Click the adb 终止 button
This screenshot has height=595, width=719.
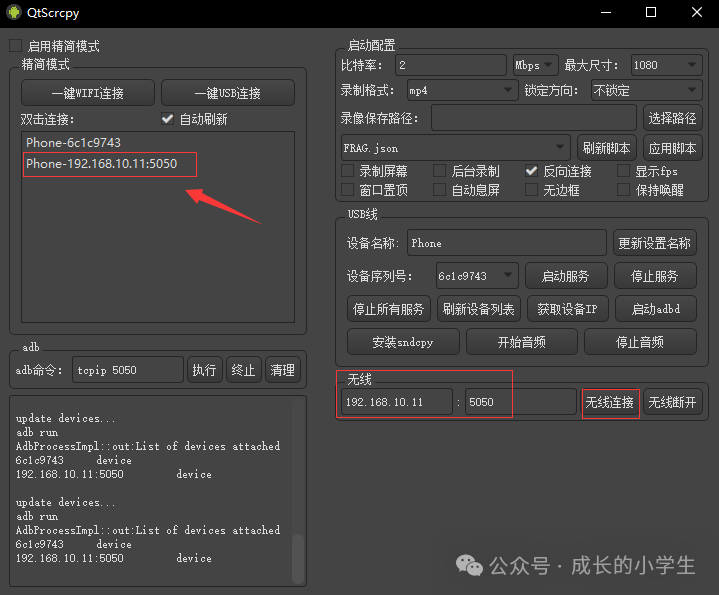pyautogui.click(x=243, y=369)
